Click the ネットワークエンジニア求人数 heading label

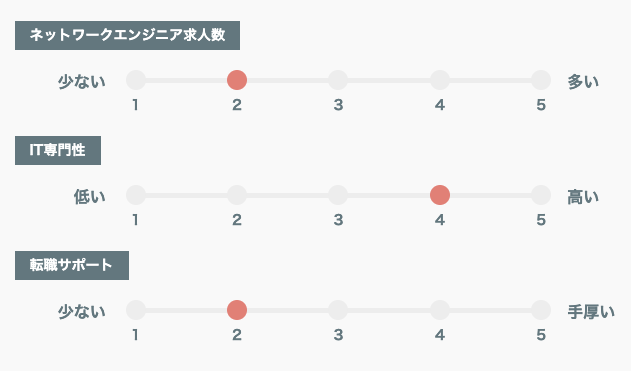tap(128, 35)
